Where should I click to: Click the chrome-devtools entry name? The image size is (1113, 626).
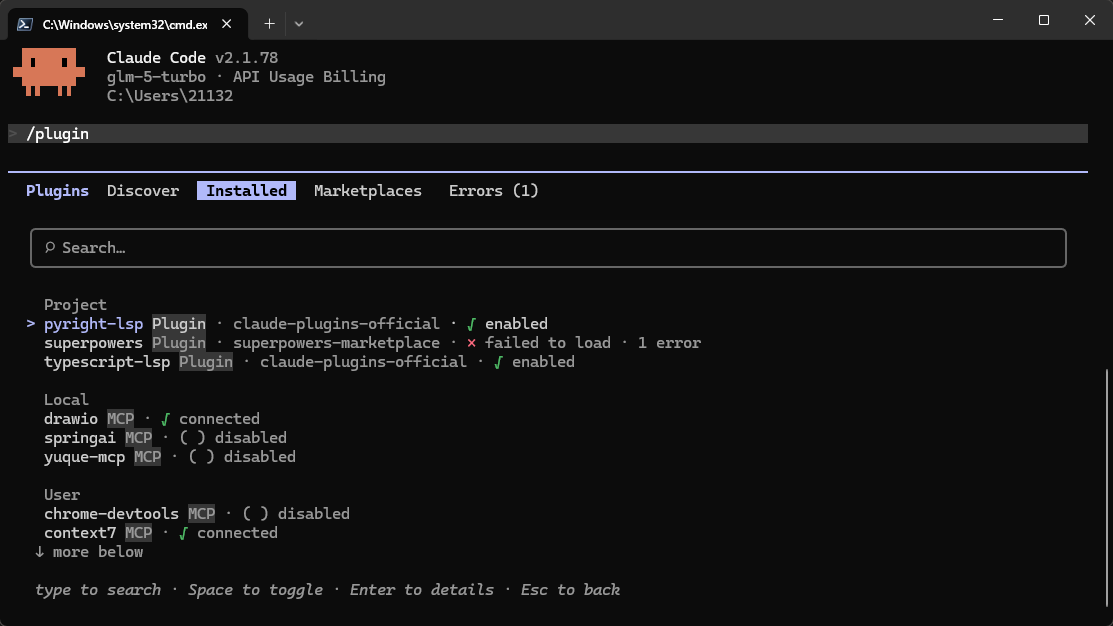click(x=111, y=514)
